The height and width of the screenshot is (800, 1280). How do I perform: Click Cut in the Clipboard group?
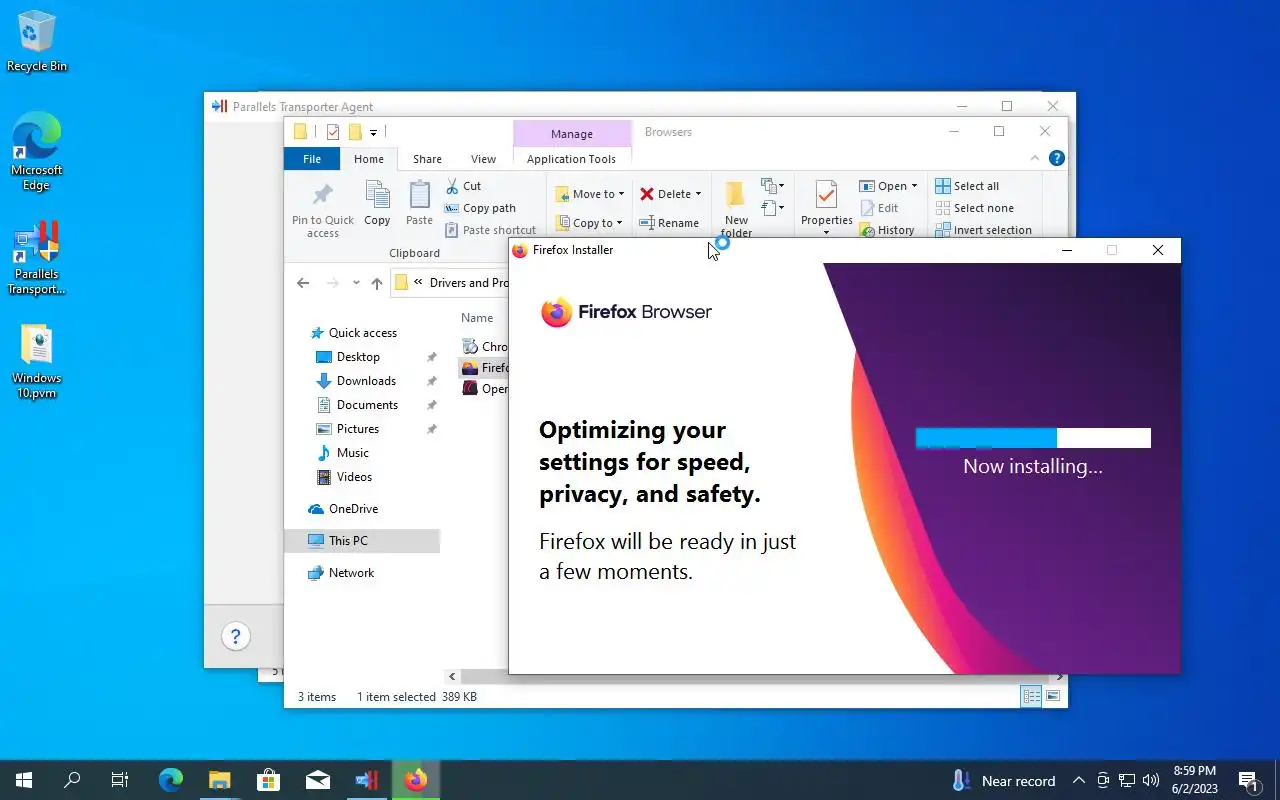point(463,186)
